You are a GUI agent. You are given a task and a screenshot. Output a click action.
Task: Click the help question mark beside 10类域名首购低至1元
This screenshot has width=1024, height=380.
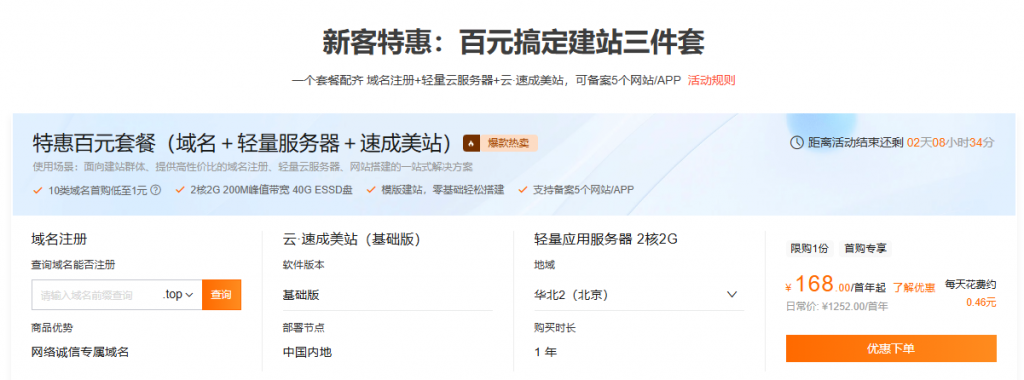pos(155,190)
